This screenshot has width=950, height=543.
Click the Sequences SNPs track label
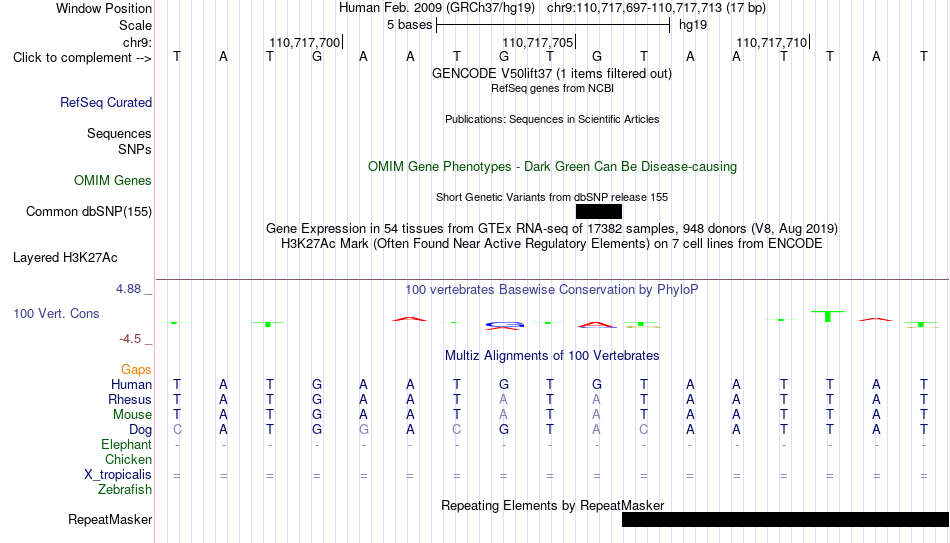(119, 141)
